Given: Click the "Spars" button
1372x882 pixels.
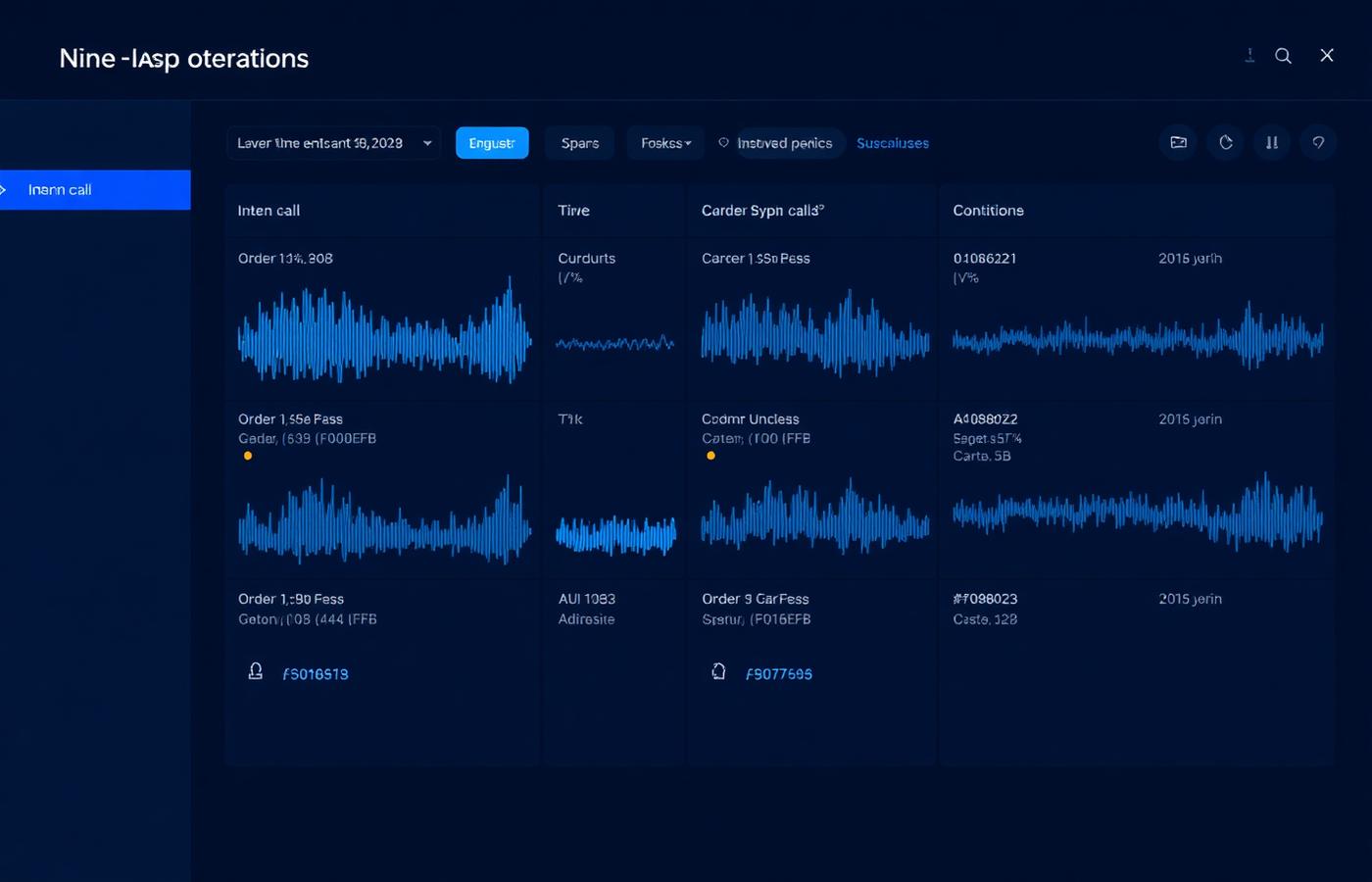Looking at the screenshot, I should (x=580, y=143).
